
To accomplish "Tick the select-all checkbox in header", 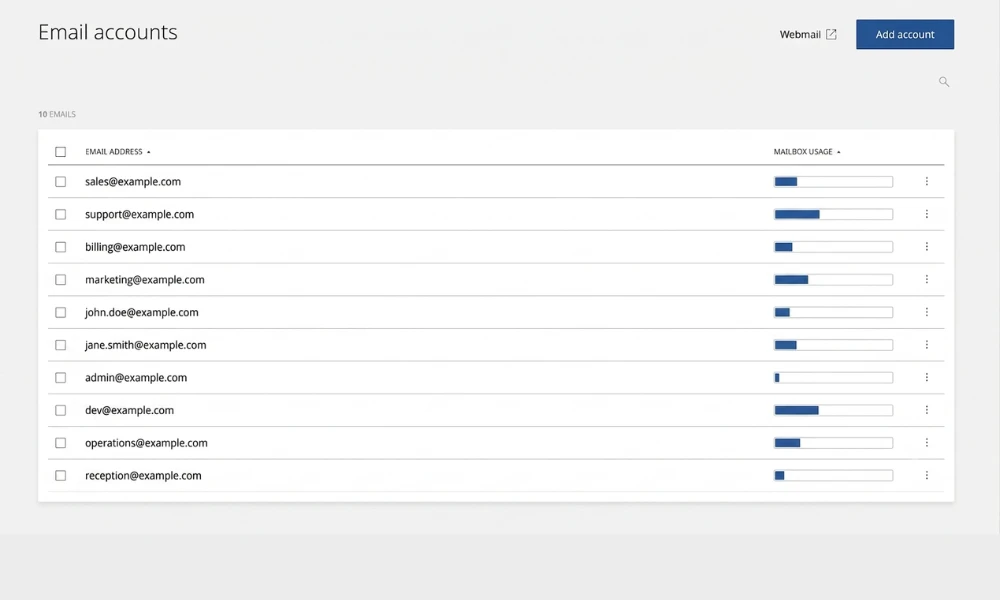I will (61, 152).
